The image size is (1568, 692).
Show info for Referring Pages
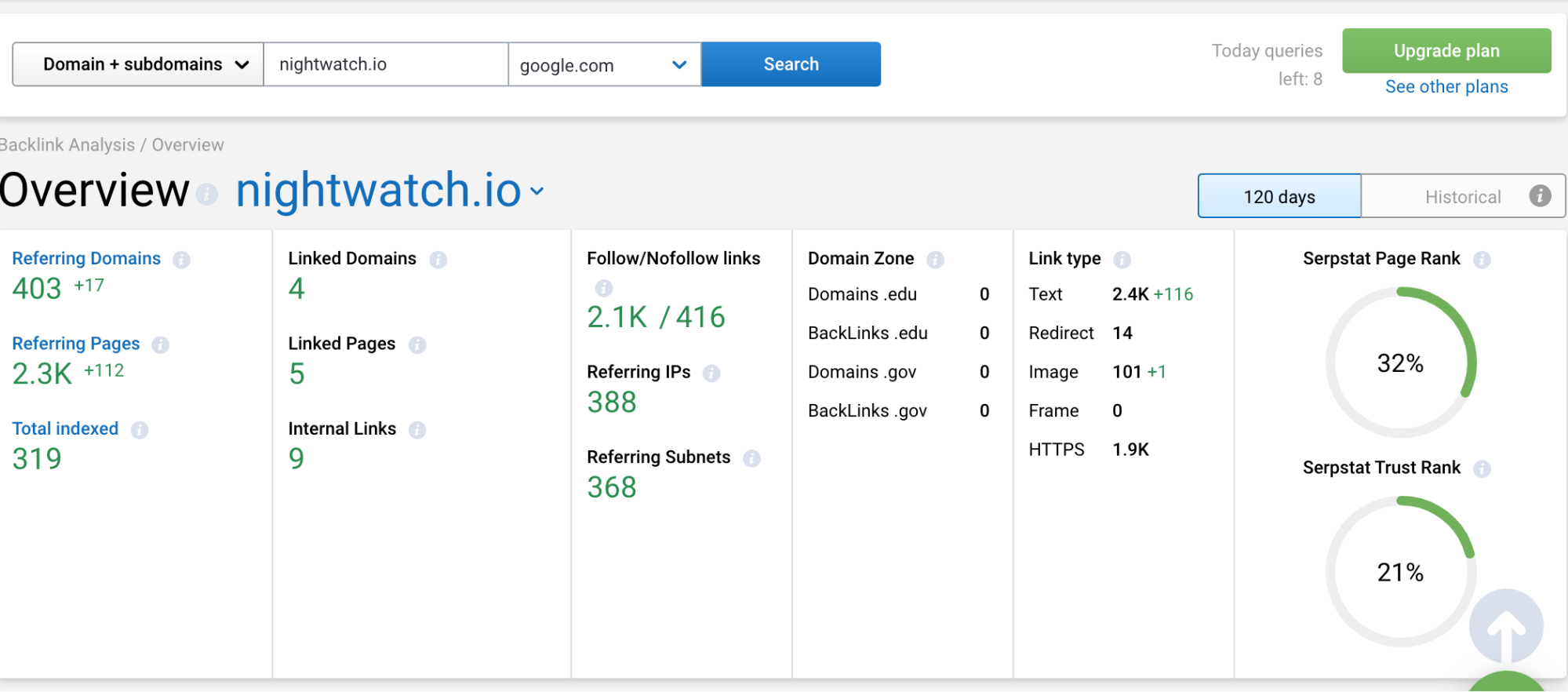tap(161, 345)
